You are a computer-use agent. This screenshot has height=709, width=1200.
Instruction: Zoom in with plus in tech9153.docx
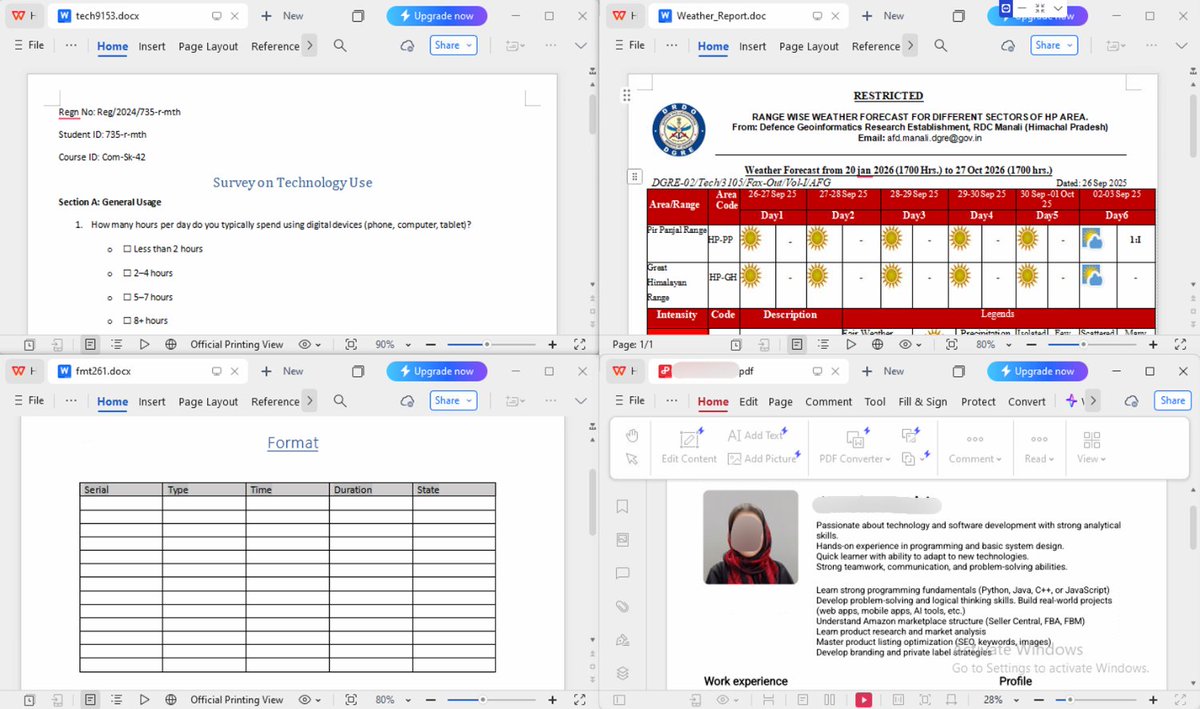[552, 344]
